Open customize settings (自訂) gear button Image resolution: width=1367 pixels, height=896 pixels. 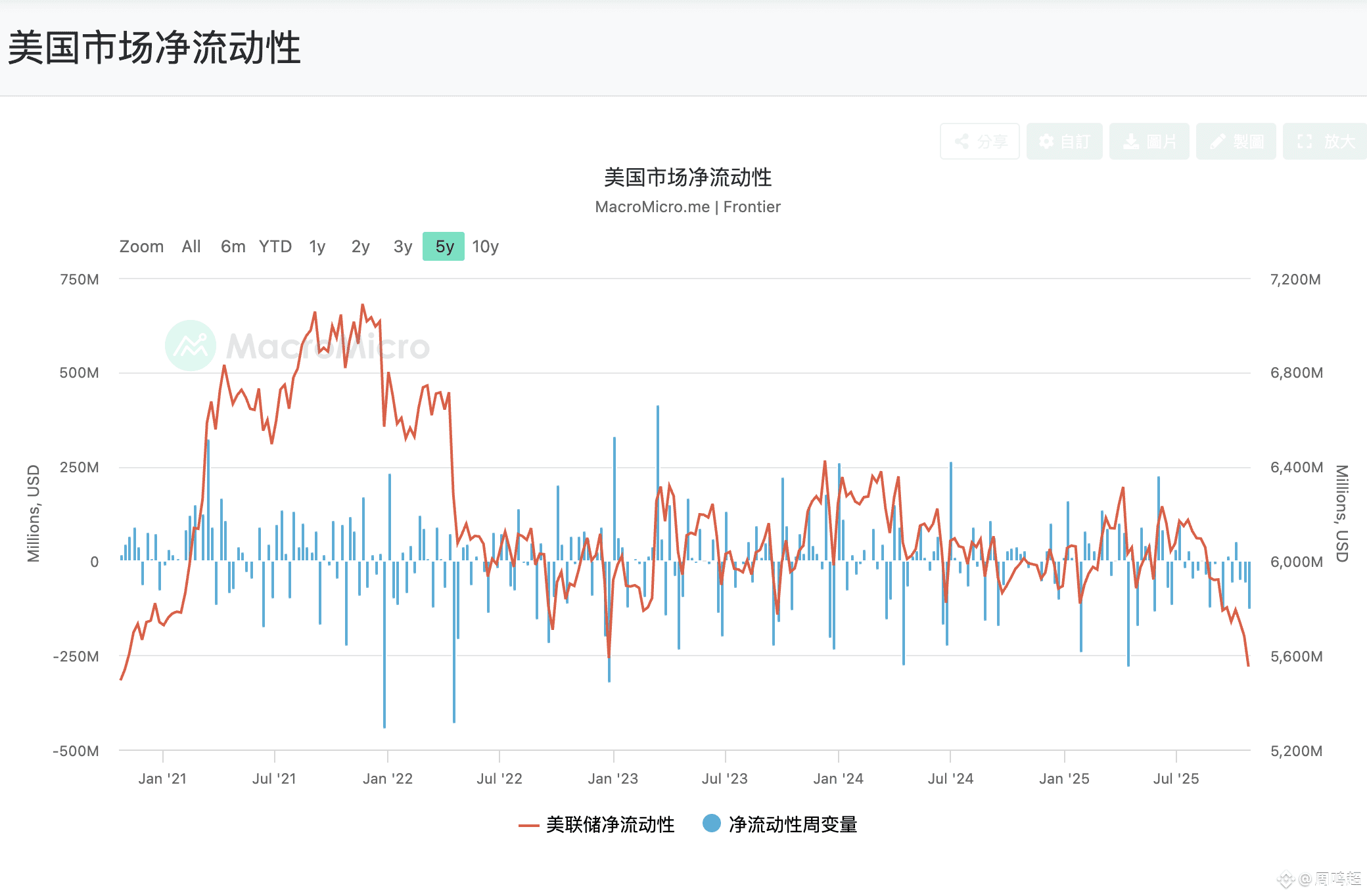pos(1064,141)
